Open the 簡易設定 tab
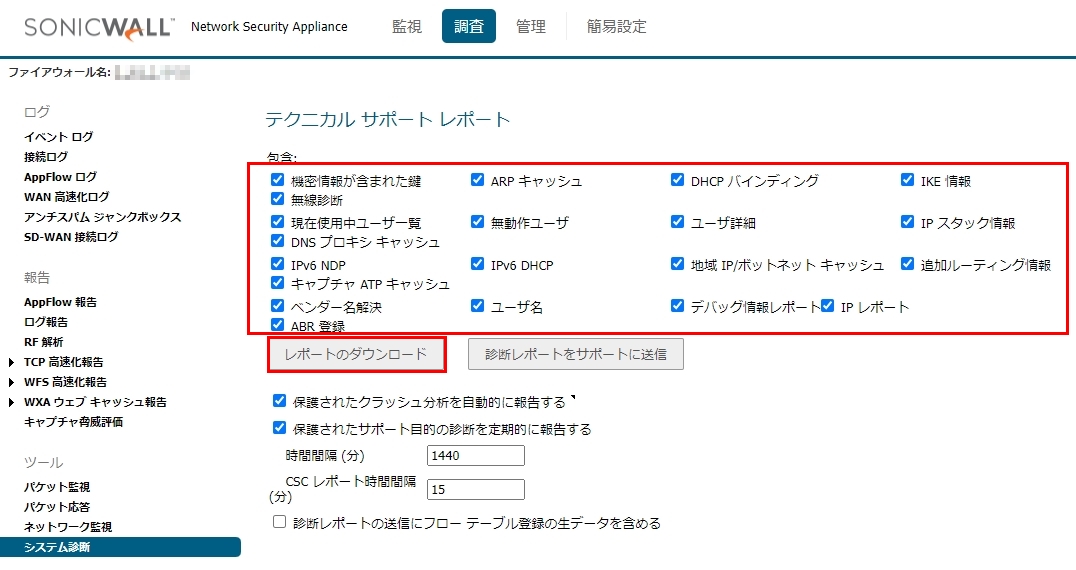1076x570 pixels. [x=617, y=27]
